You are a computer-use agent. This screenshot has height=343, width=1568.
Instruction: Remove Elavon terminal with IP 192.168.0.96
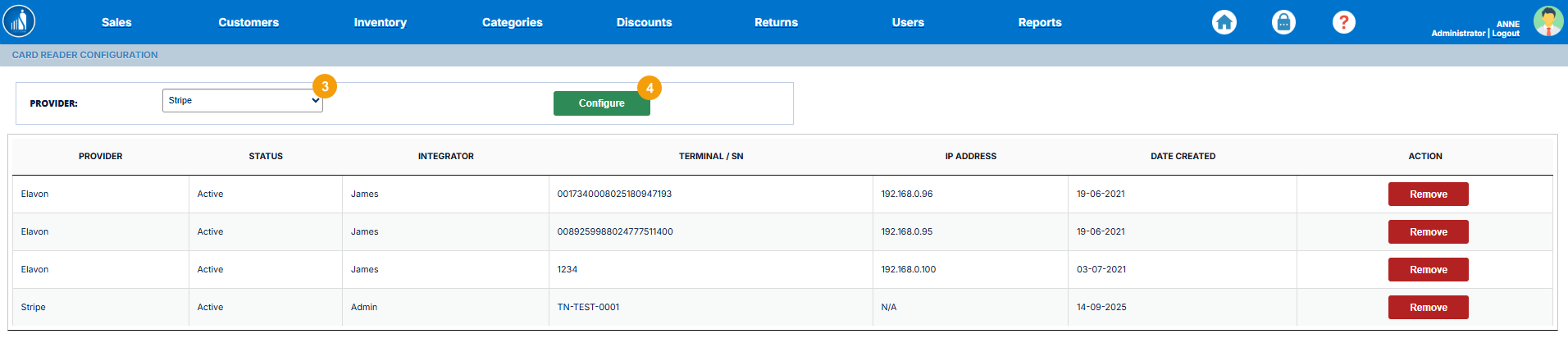point(1428,194)
